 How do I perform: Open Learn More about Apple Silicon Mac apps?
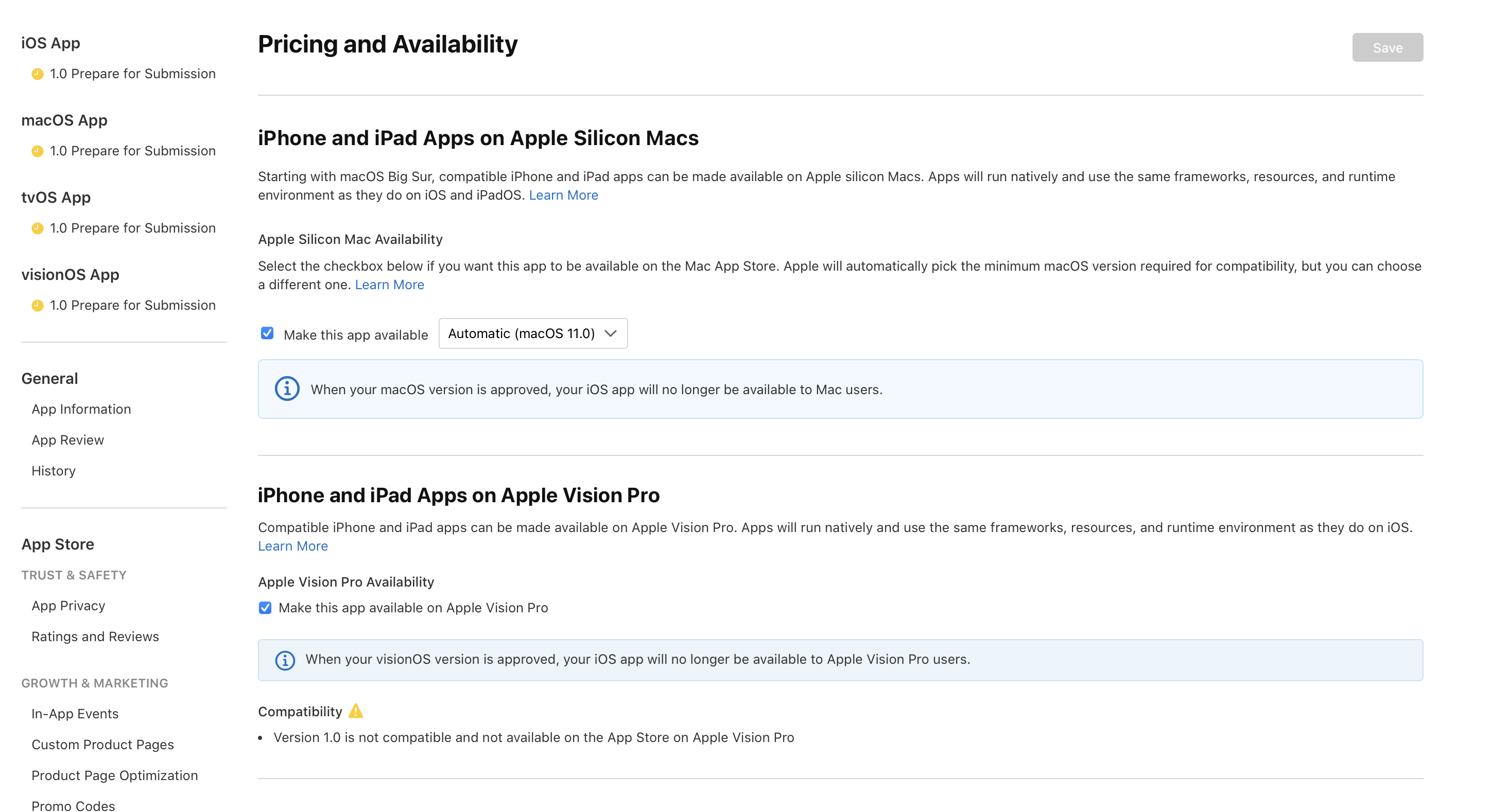tap(563, 195)
